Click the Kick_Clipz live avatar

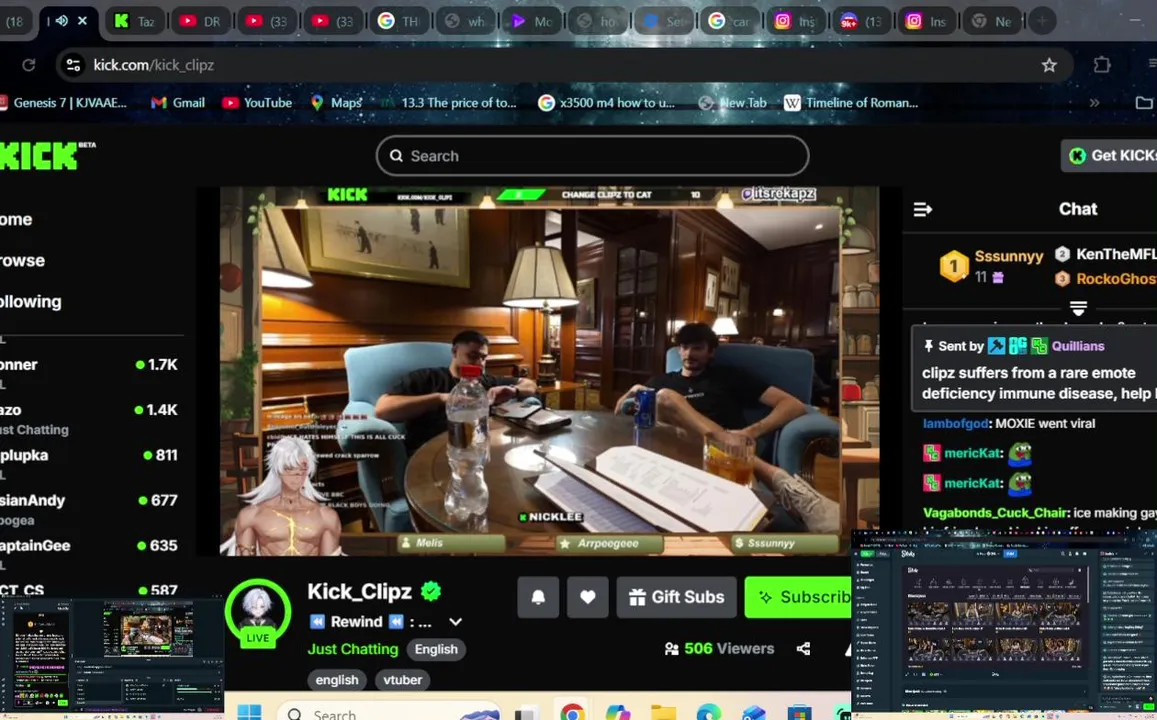(x=258, y=612)
